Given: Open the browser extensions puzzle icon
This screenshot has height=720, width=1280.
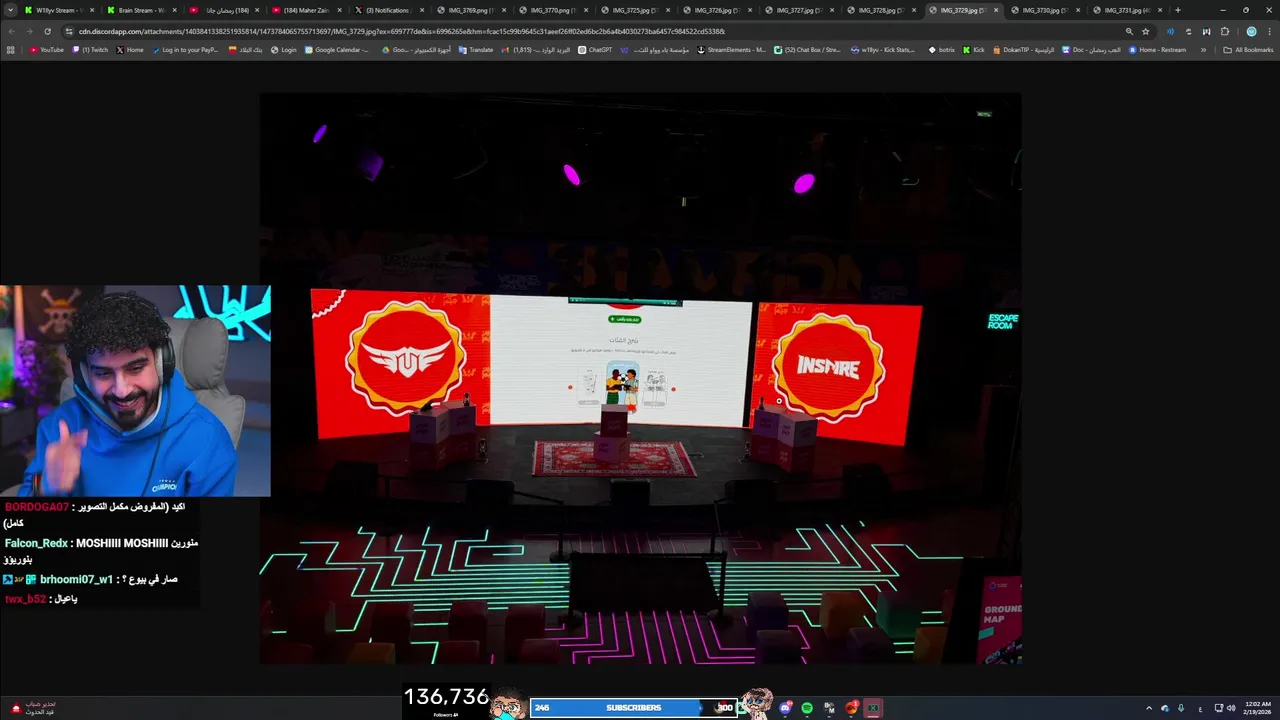Looking at the screenshot, I should (x=1225, y=31).
